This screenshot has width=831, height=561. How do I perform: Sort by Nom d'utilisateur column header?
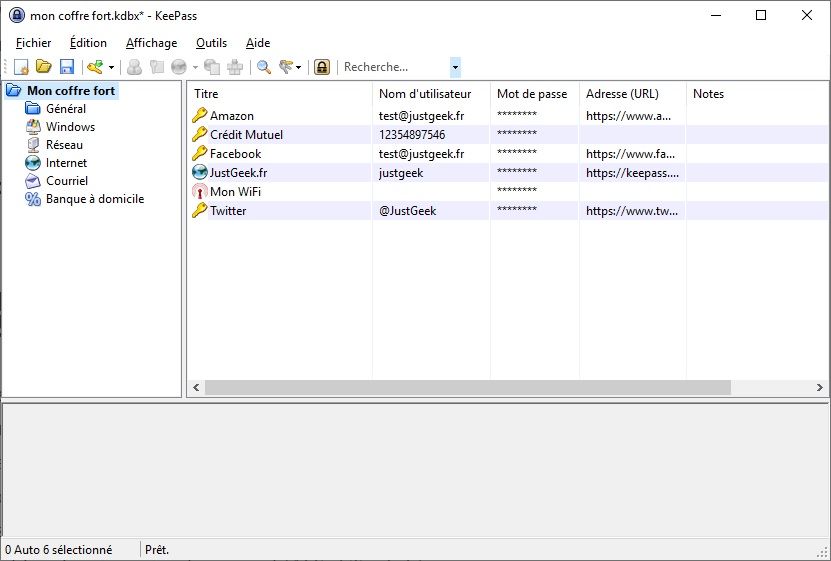431,94
